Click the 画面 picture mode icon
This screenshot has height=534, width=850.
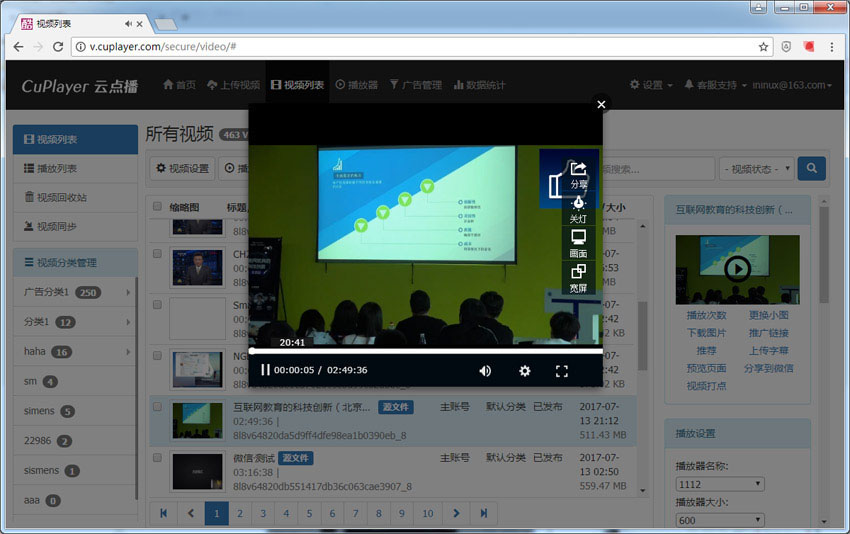pos(578,244)
